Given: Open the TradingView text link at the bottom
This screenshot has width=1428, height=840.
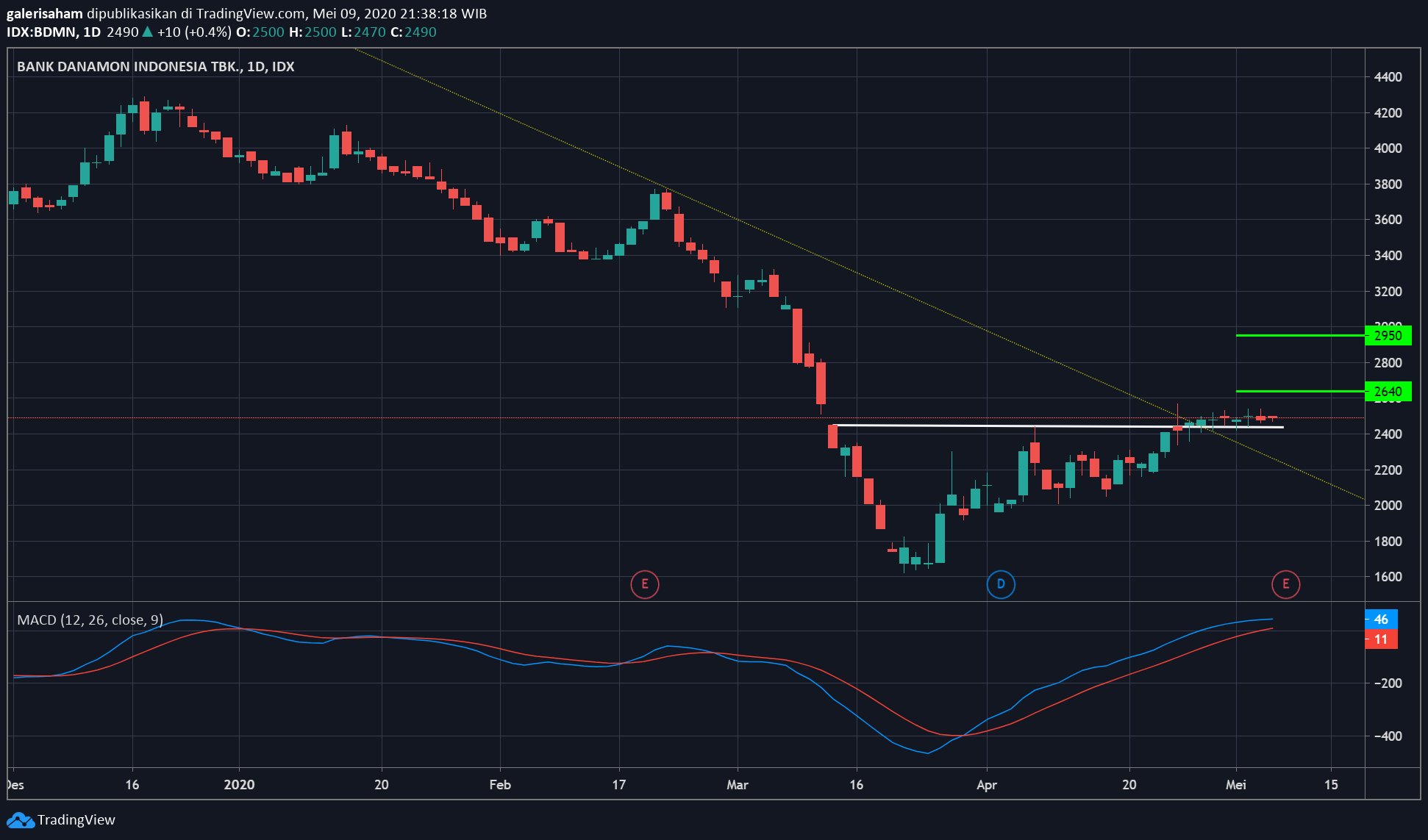Looking at the screenshot, I should click(76, 820).
